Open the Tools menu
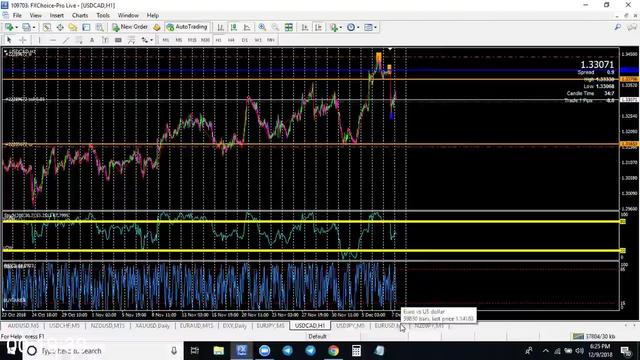The image size is (640, 360). point(103,16)
